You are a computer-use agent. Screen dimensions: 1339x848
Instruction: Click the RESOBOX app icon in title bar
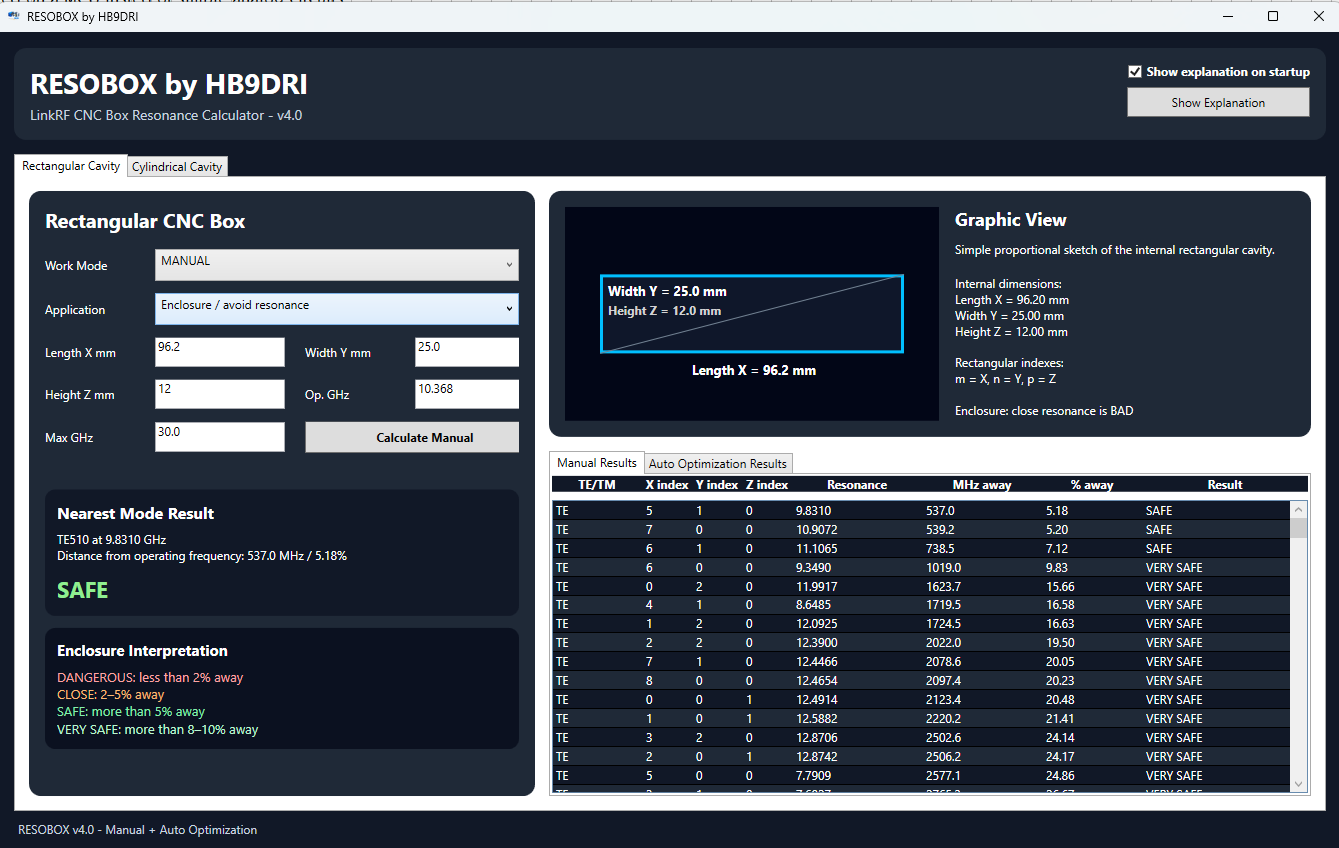click(x=13, y=16)
